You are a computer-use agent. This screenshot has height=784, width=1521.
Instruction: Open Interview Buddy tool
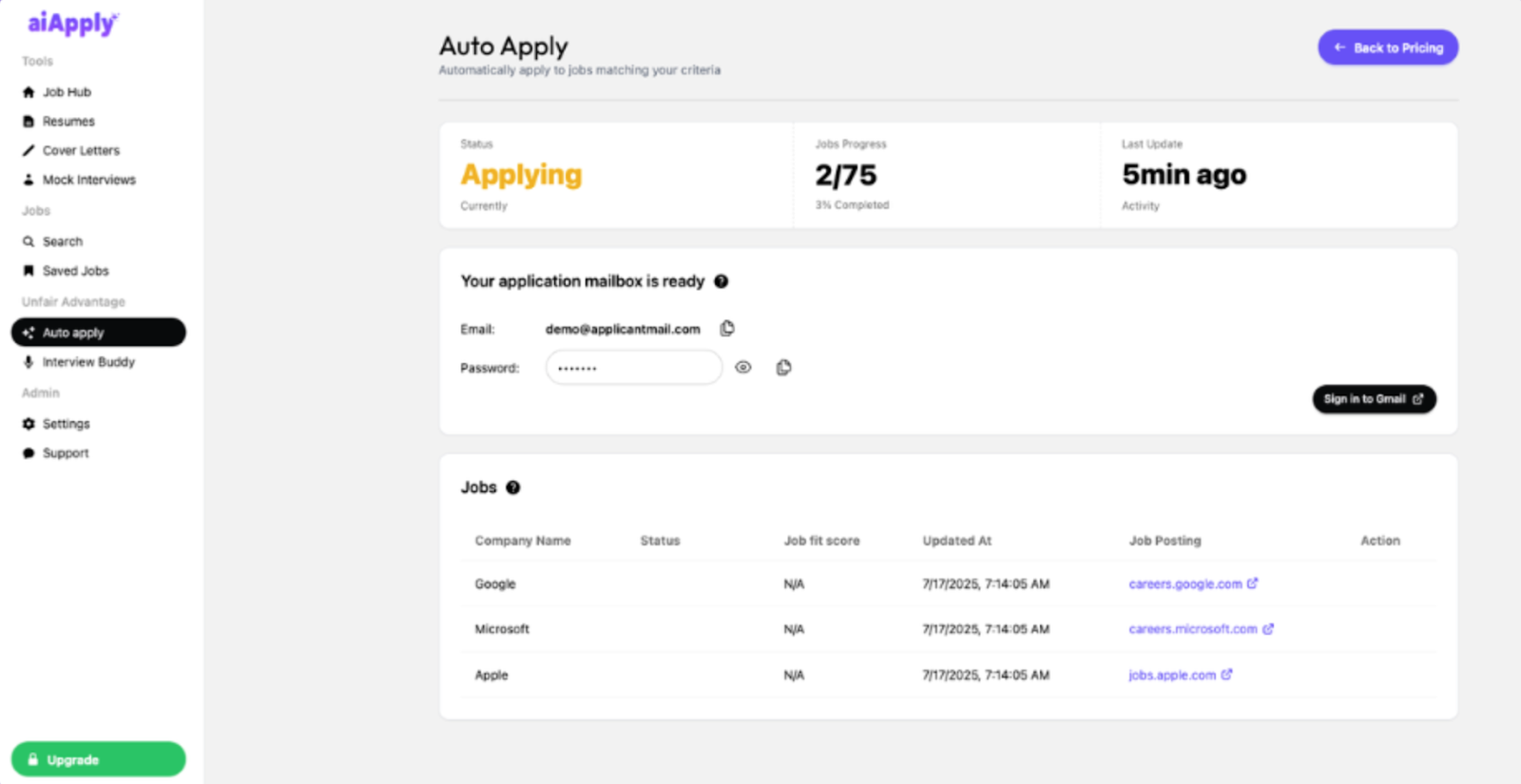[x=88, y=362]
